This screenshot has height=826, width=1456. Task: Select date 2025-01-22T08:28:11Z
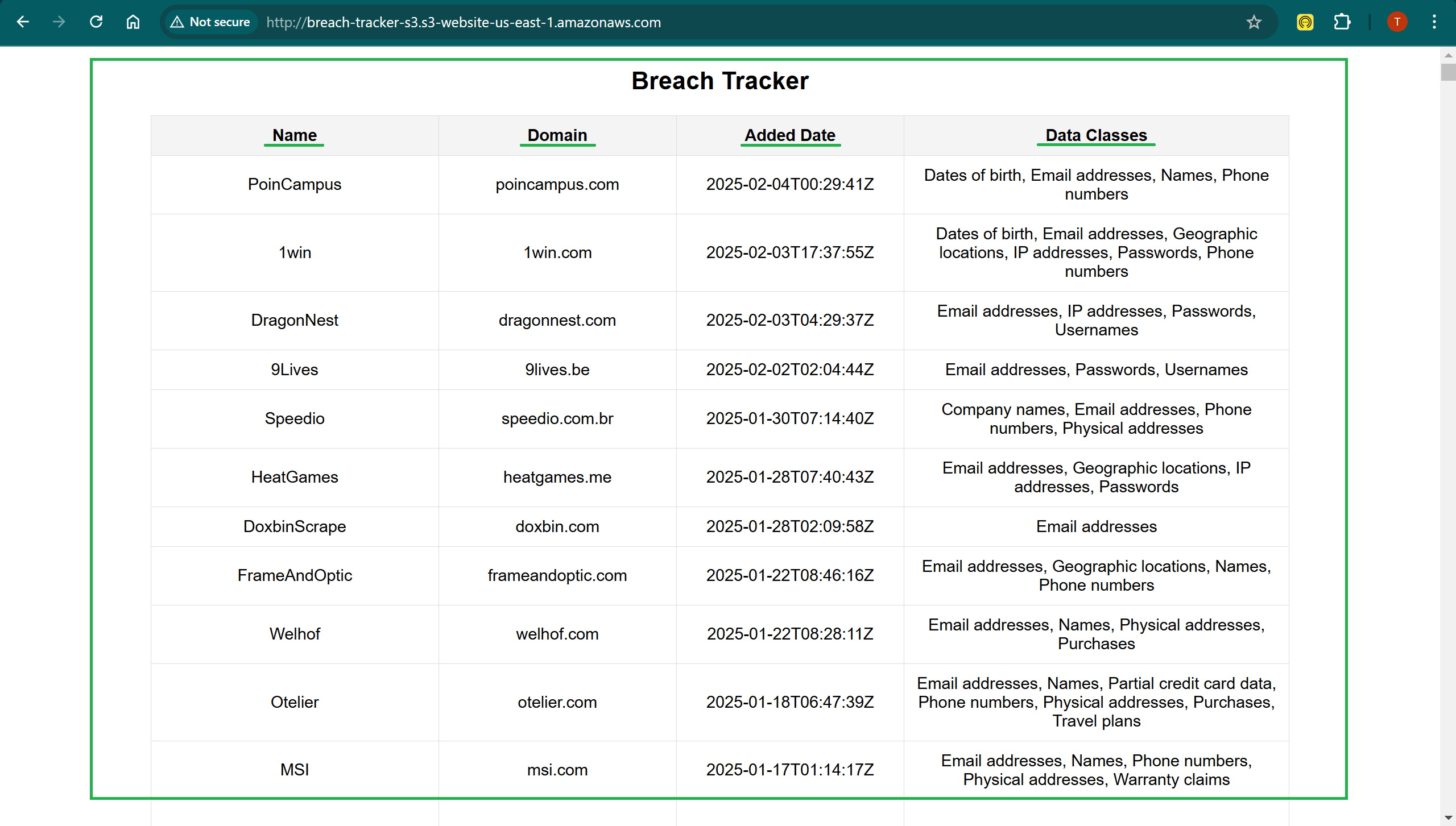(790, 634)
